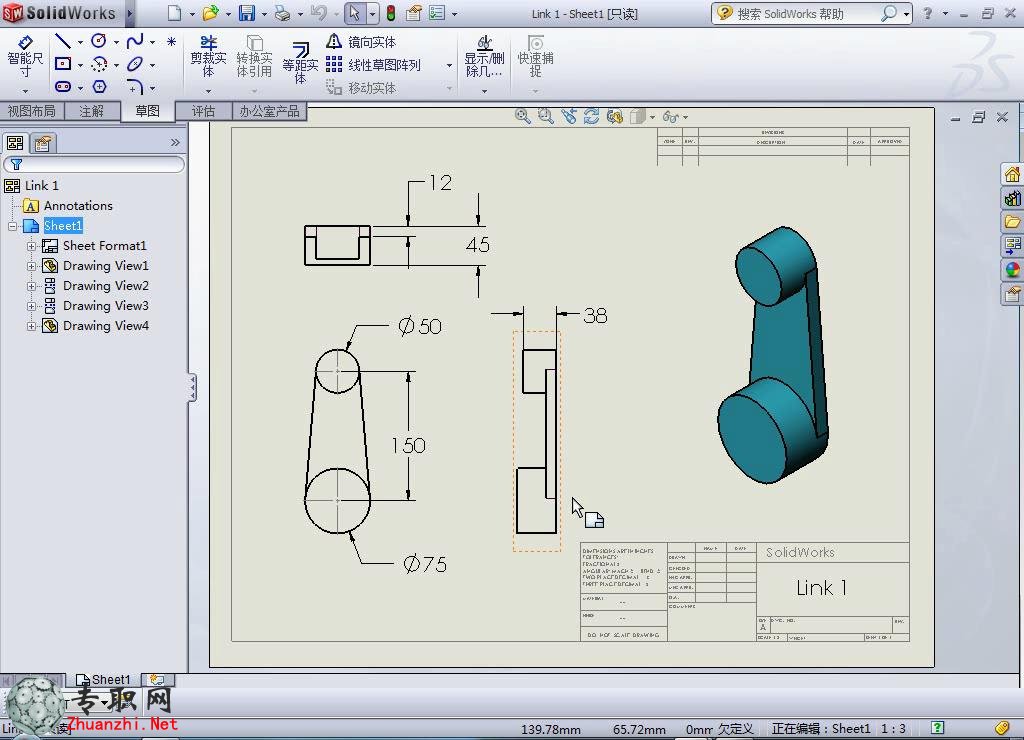
Task: Select the Point sketch tool
Action: coord(171,42)
